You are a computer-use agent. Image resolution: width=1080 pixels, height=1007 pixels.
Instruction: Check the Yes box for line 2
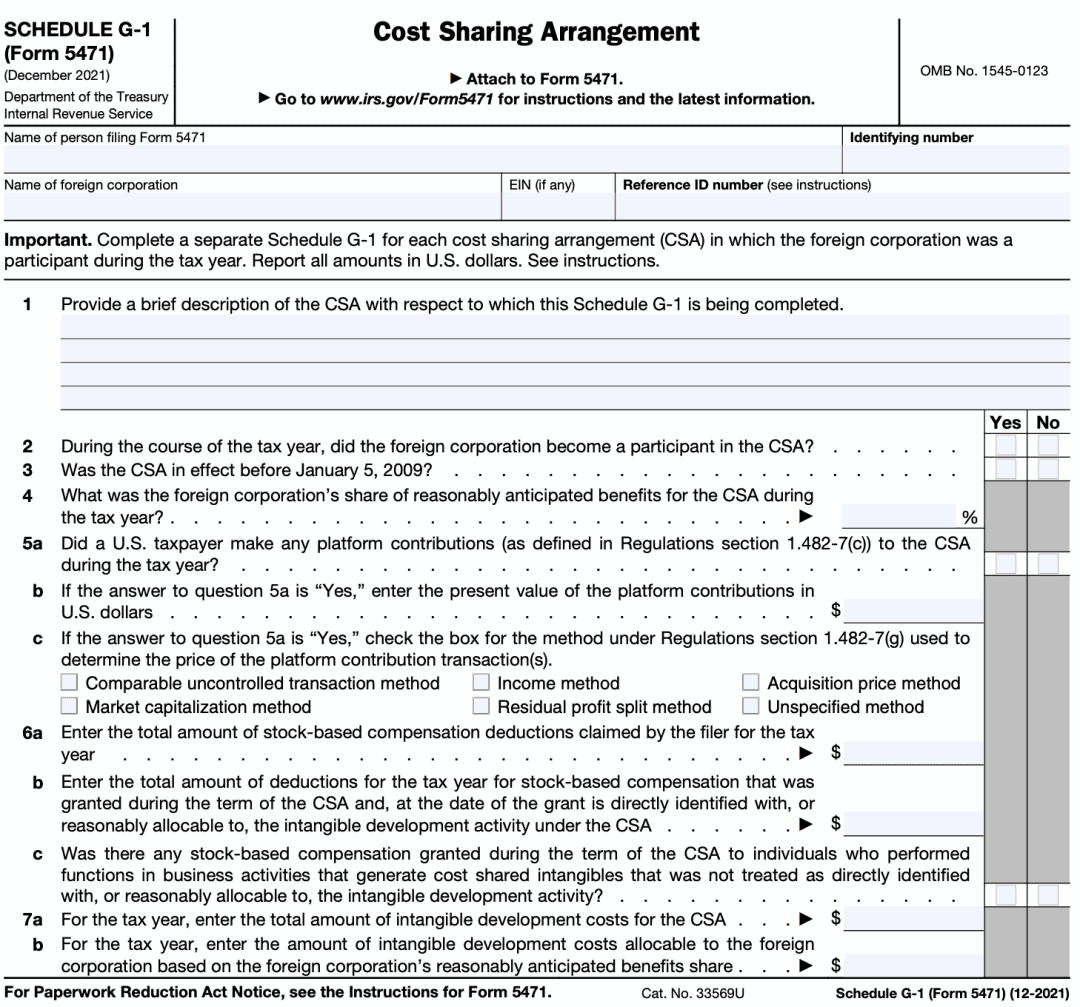(1006, 444)
